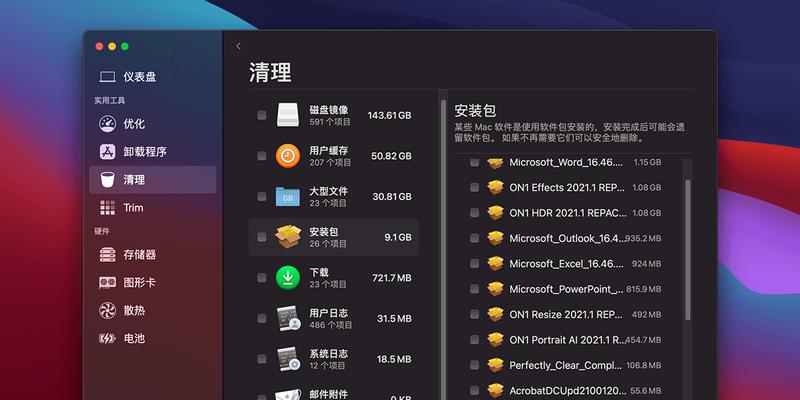The width and height of the screenshot is (800, 400).
Task: Open the 仪表盘 dashboard icon
Action: point(108,77)
